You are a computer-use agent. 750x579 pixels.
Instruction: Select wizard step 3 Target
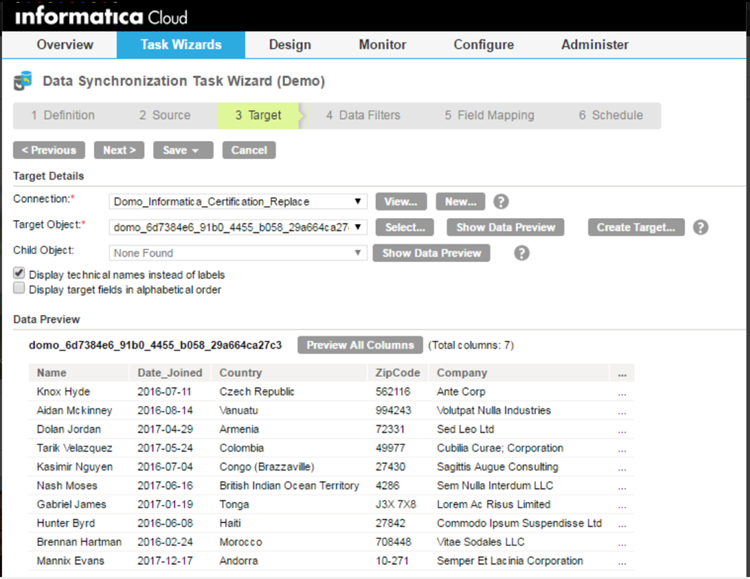pos(258,115)
